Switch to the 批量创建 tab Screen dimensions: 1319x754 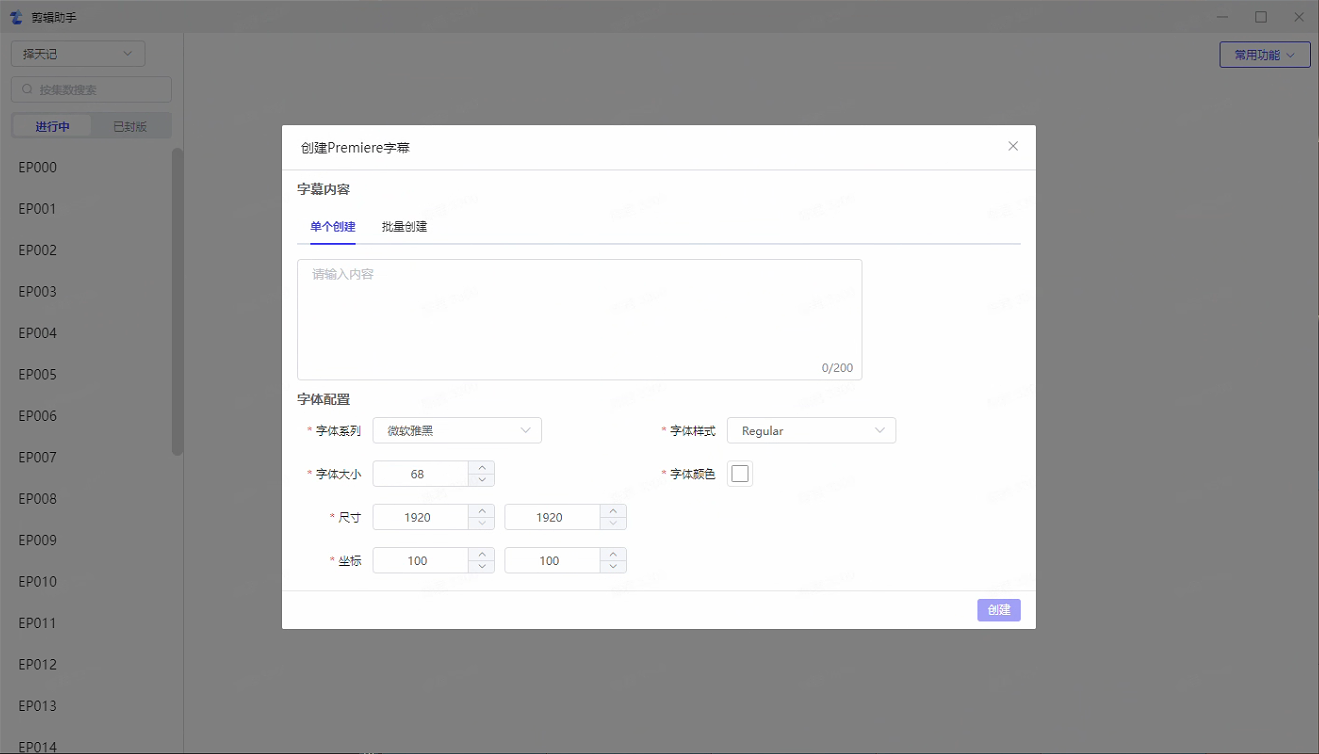404,227
